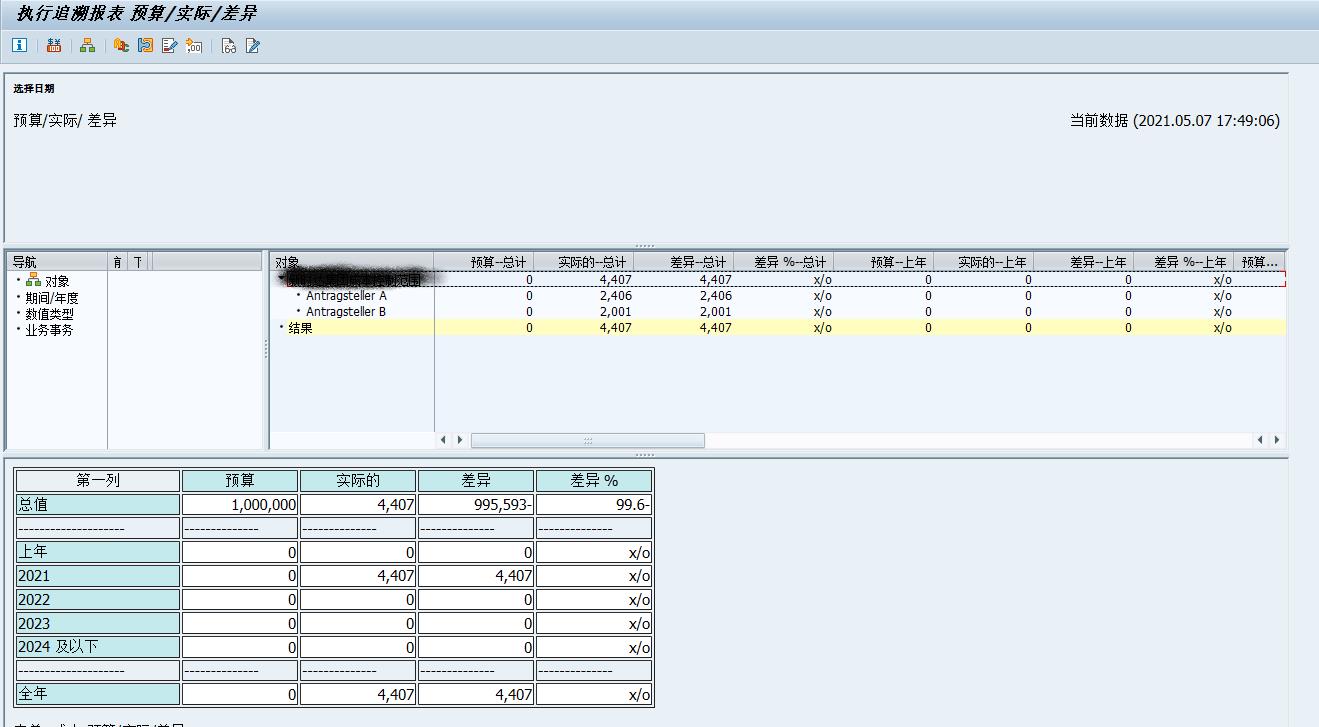The image size is (1319, 727).
Task: Open the number format ,00 toolbar icon
Action: (x=194, y=45)
